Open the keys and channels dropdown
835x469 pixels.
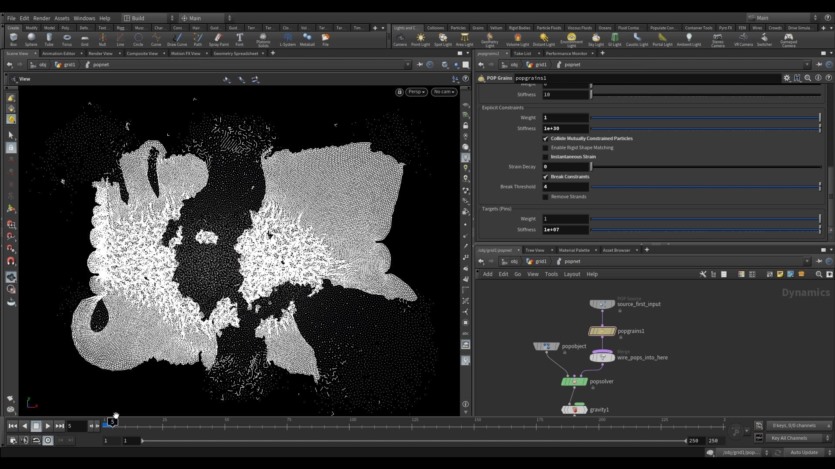point(798,426)
